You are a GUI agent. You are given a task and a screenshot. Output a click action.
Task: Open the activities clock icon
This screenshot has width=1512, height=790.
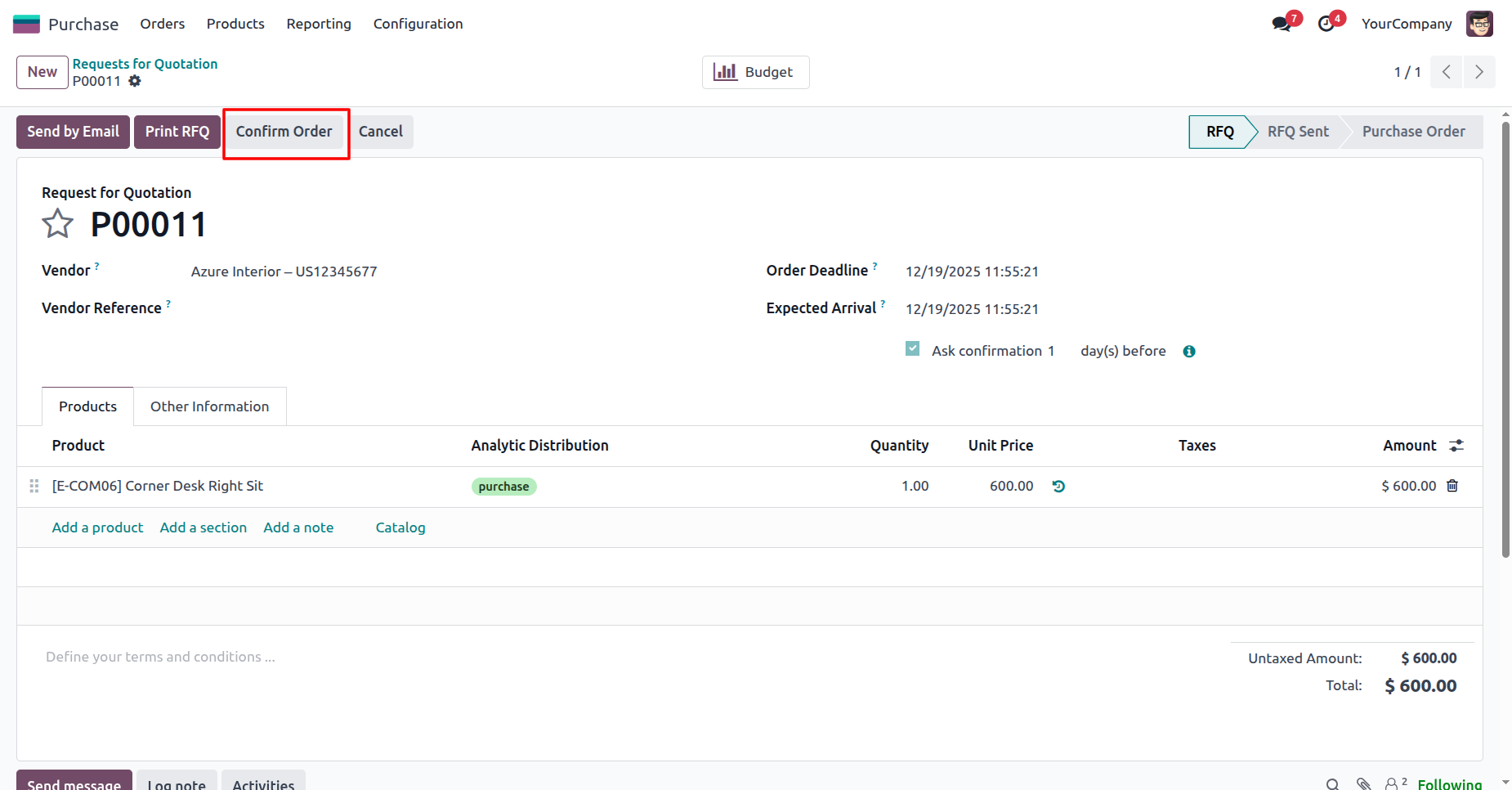(x=1326, y=24)
